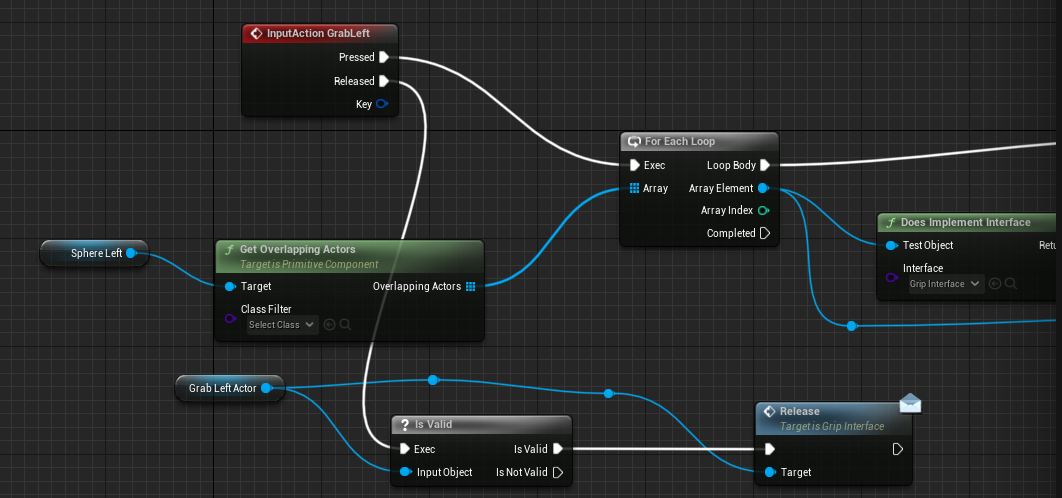Click the Released execution output pin
The height and width of the screenshot is (498, 1062).
(383, 82)
